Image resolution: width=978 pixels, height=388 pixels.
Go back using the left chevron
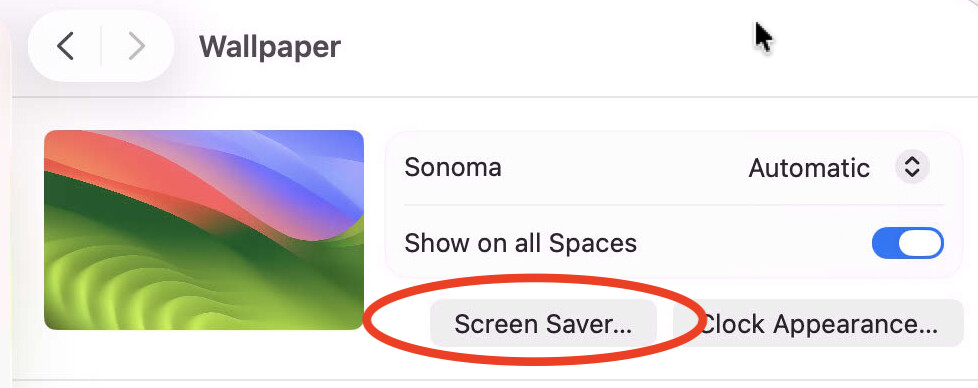[65, 46]
